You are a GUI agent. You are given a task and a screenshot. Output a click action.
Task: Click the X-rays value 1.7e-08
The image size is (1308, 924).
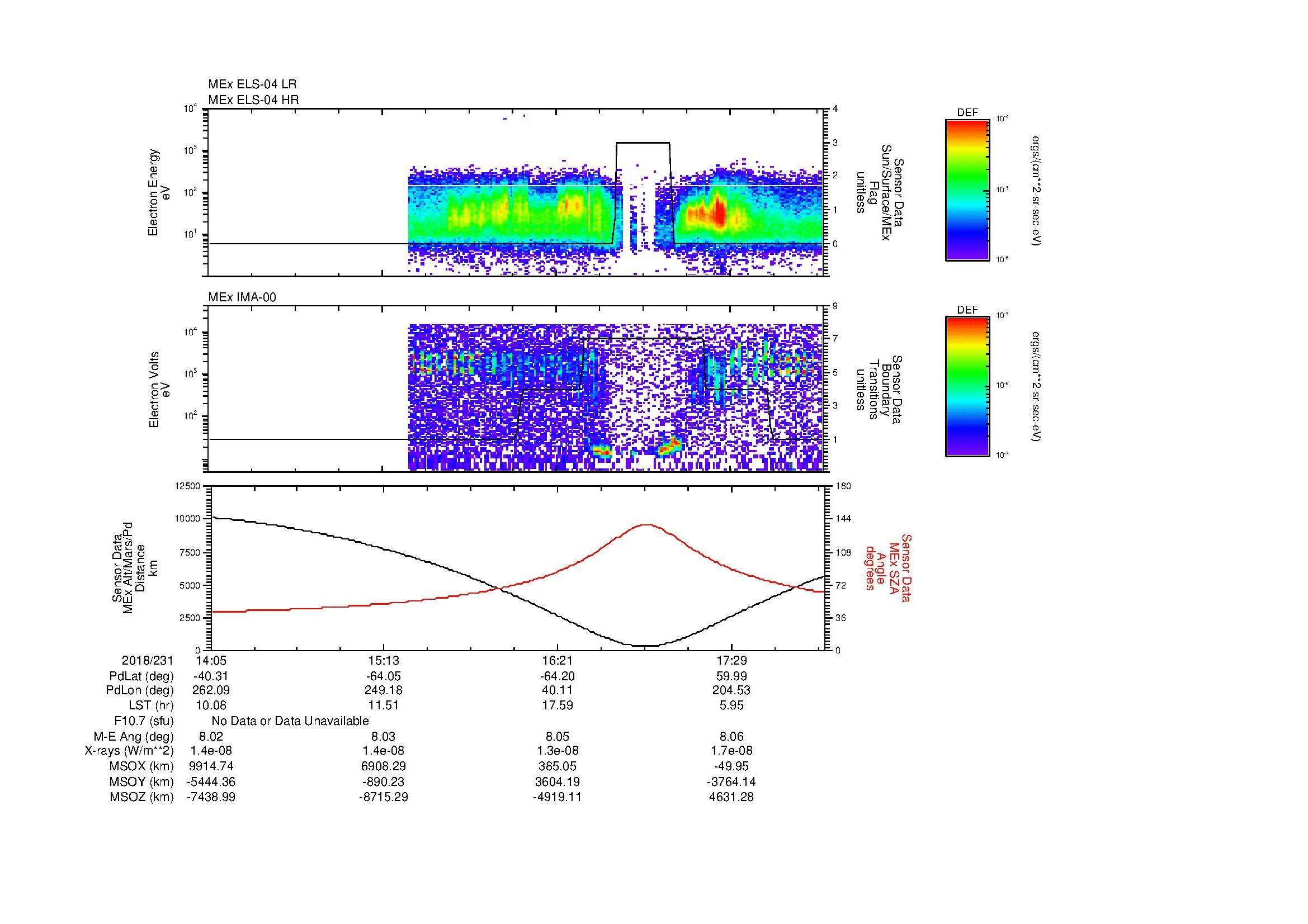pos(731,751)
